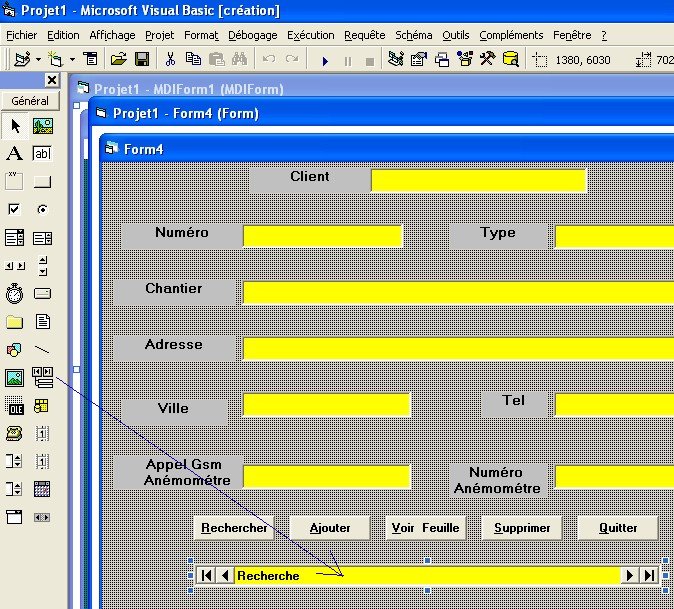Select the Line control tool
Screen dimensions: 674x609
[42, 349]
